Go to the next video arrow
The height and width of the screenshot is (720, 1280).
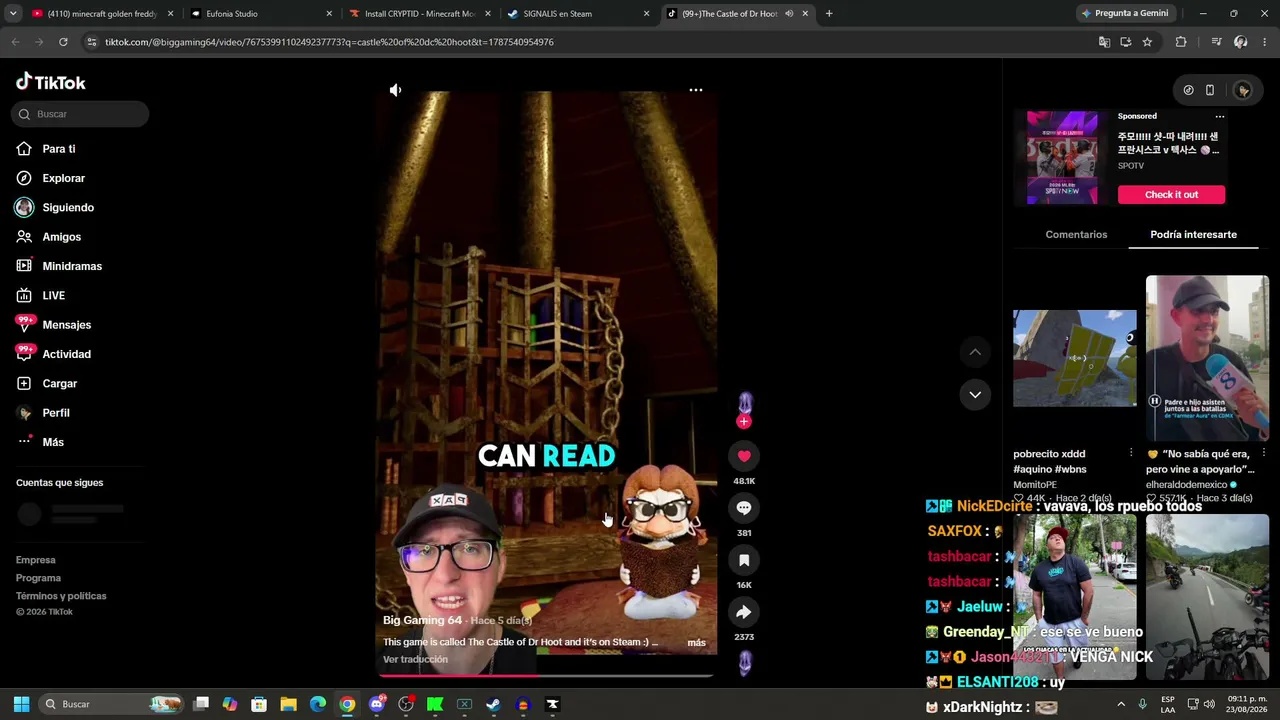coord(975,394)
